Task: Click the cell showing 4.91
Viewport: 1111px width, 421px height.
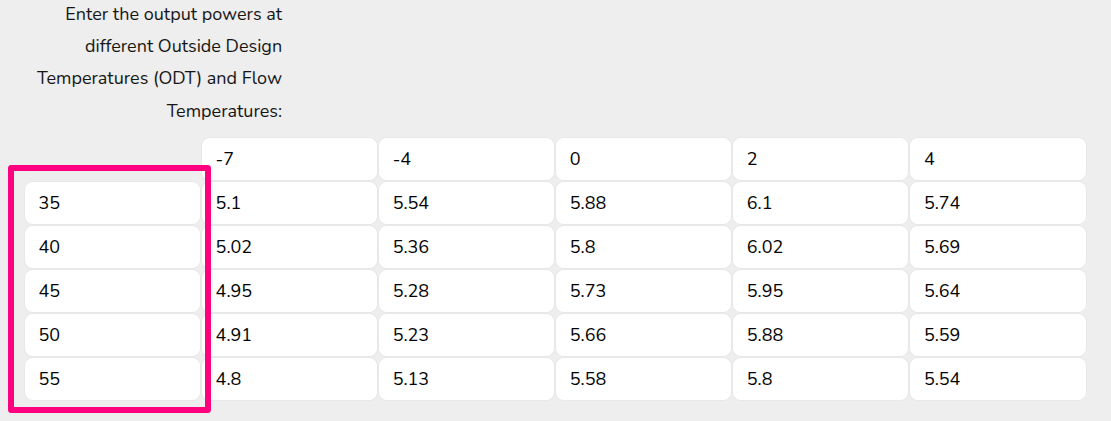Action: tap(289, 335)
